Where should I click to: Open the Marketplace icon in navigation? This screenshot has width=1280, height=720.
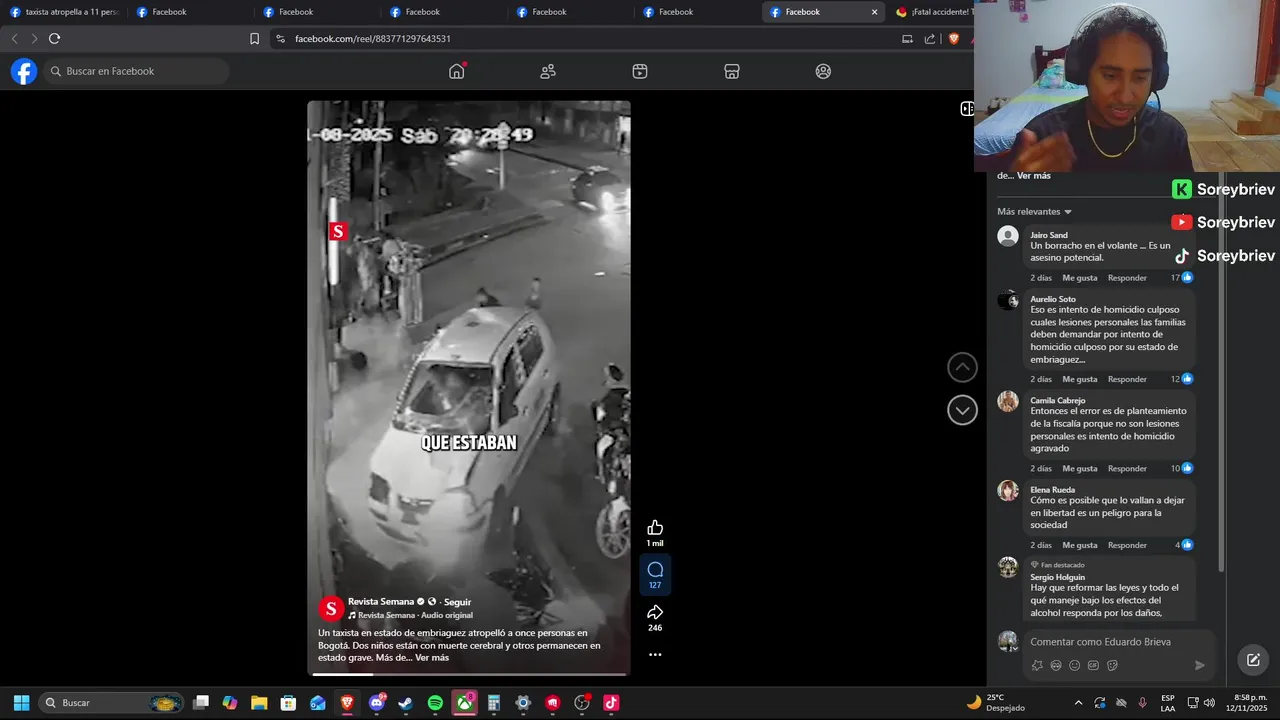pyautogui.click(x=732, y=71)
